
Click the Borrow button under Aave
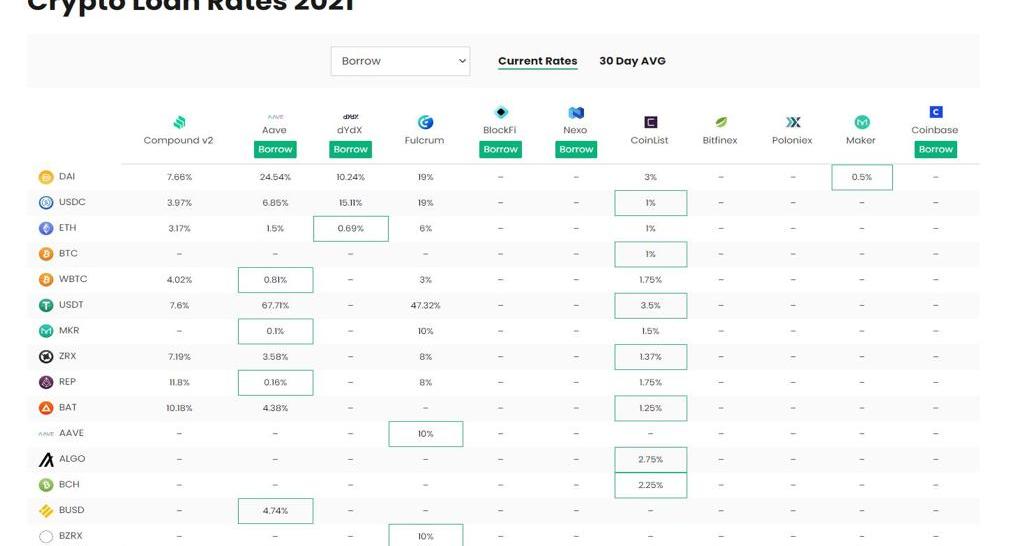pyautogui.click(x=275, y=149)
